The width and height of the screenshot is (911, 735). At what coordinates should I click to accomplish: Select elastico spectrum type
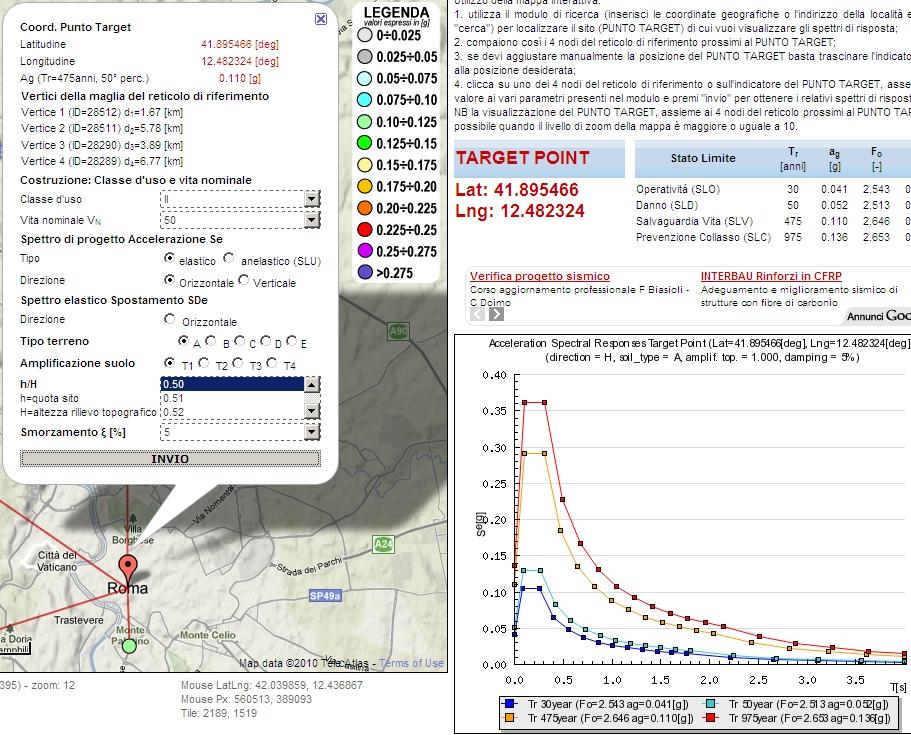coord(169,257)
